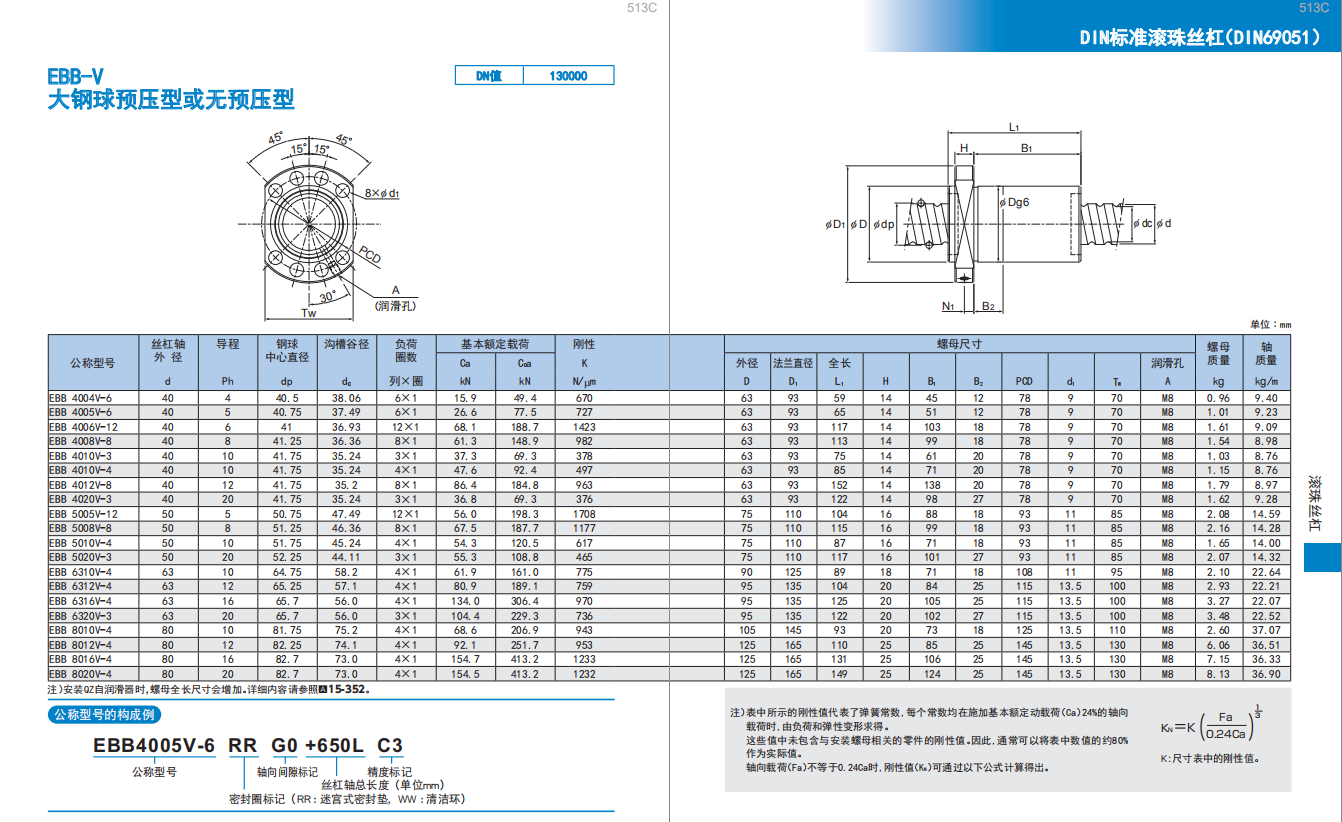The image size is (1342, 822).
Task: Click nut mass value 8.13
Action: [x=1218, y=674]
